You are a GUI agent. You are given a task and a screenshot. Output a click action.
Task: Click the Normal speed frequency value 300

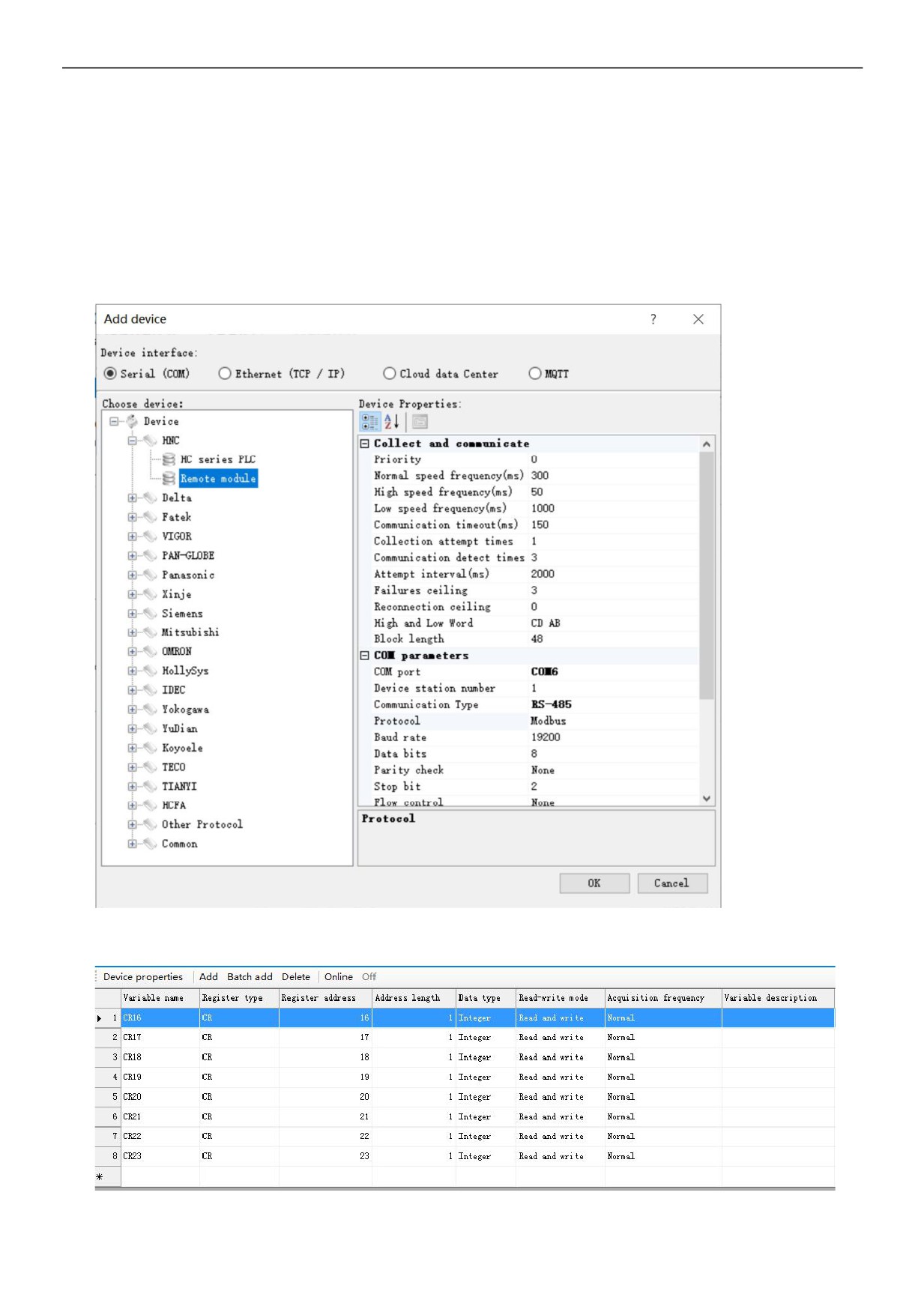pos(540,476)
